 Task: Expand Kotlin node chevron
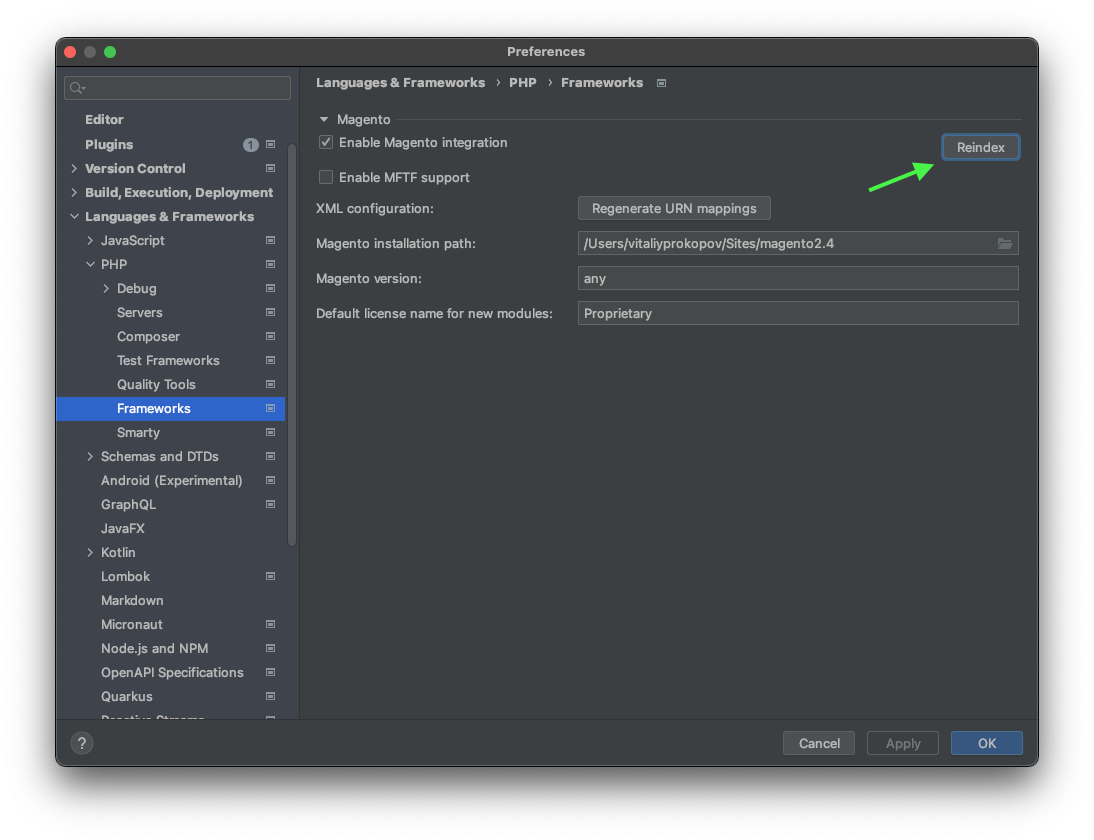coord(90,553)
